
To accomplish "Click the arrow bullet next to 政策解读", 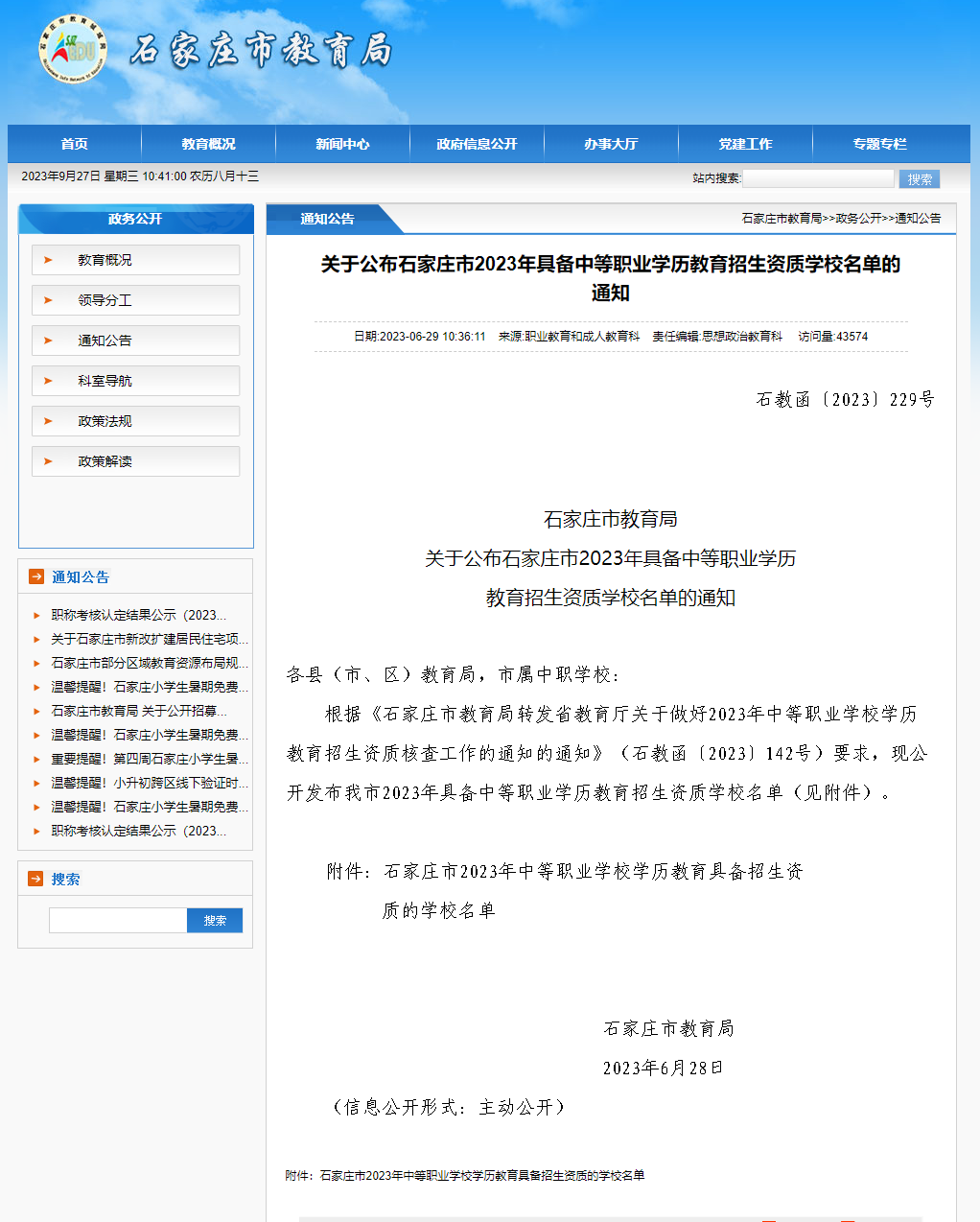I will tap(48, 461).
